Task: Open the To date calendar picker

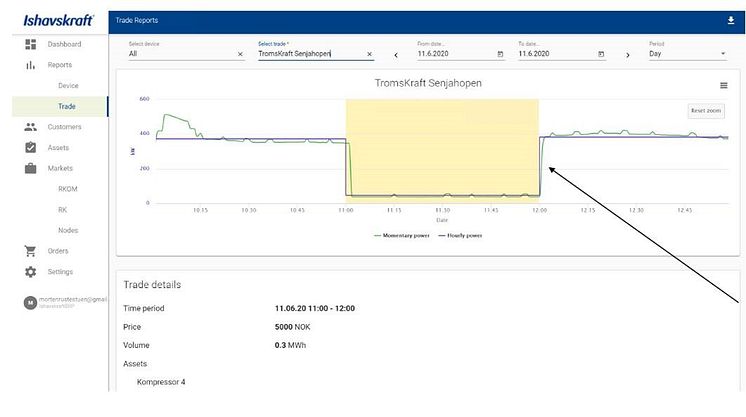Action: click(601, 54)
